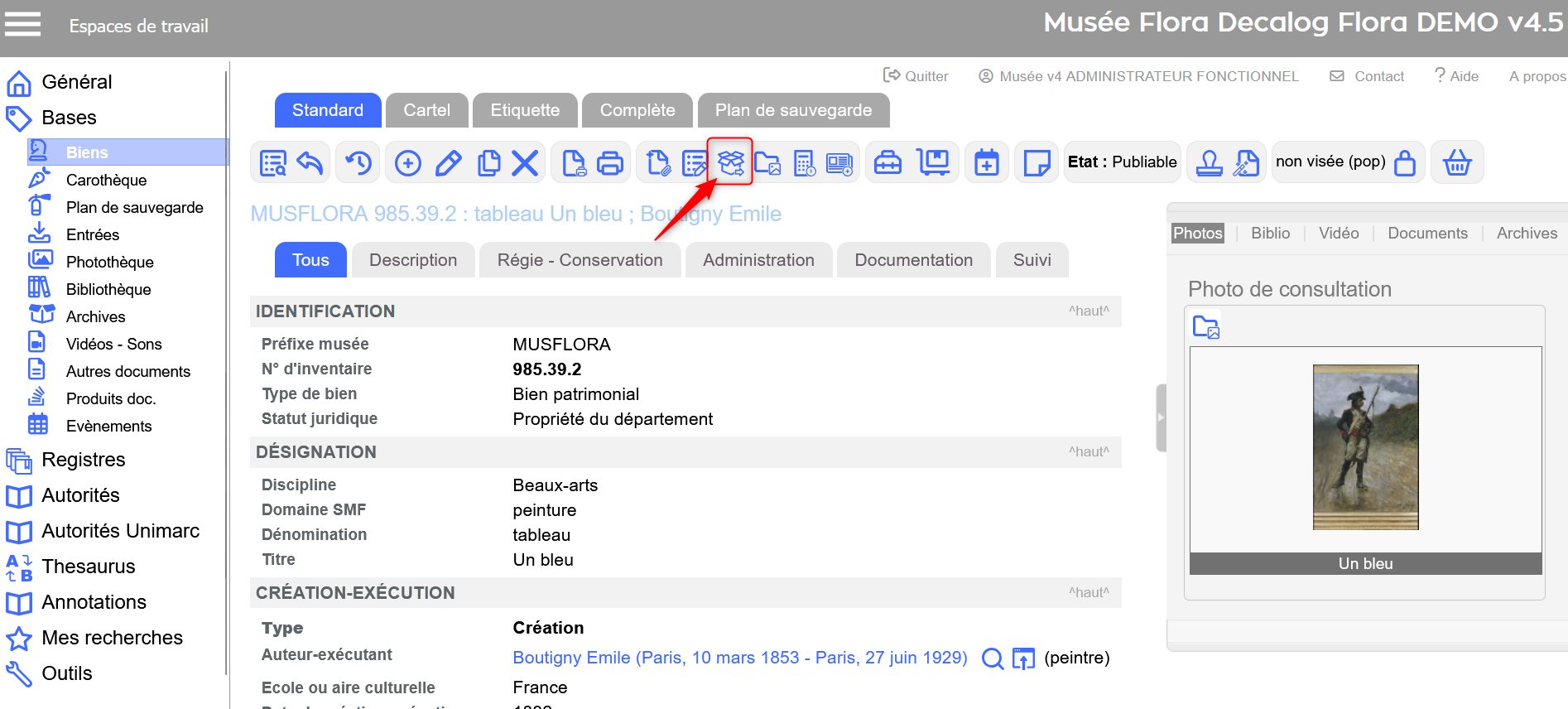Jump to top via ^haut^ in IDENTIFICATION

click(x=1088, y=311)
